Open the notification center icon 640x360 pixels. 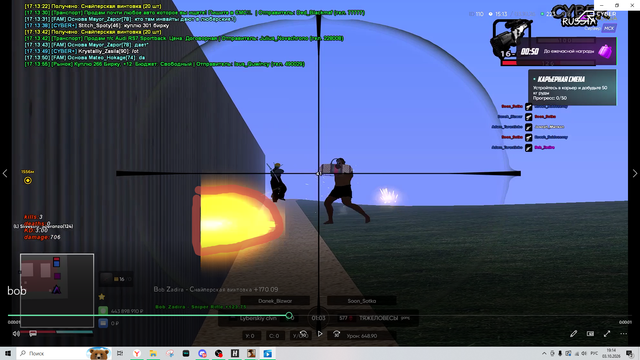click(630, 353)
